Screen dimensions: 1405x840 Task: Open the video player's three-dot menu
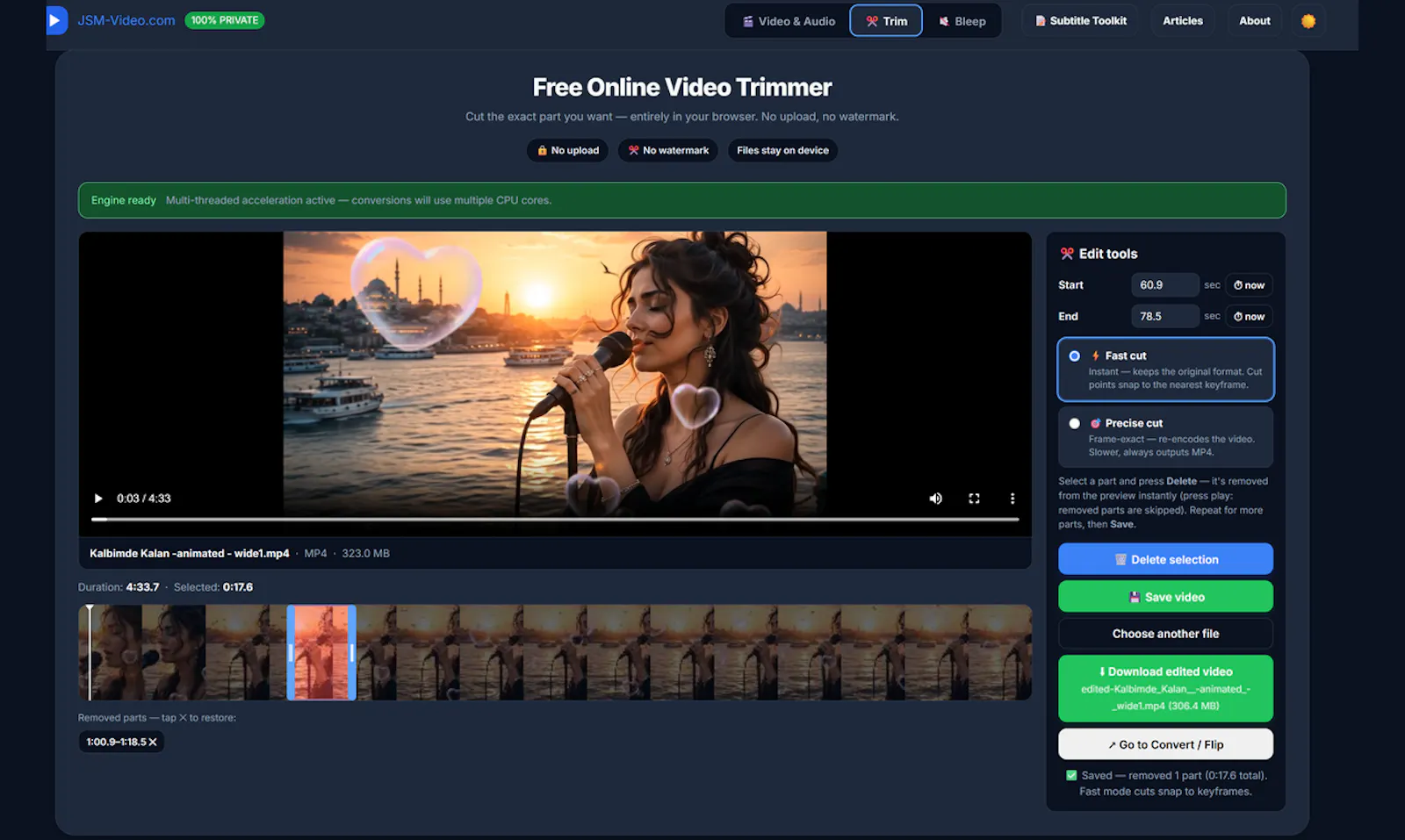[x=1012, y=499]
